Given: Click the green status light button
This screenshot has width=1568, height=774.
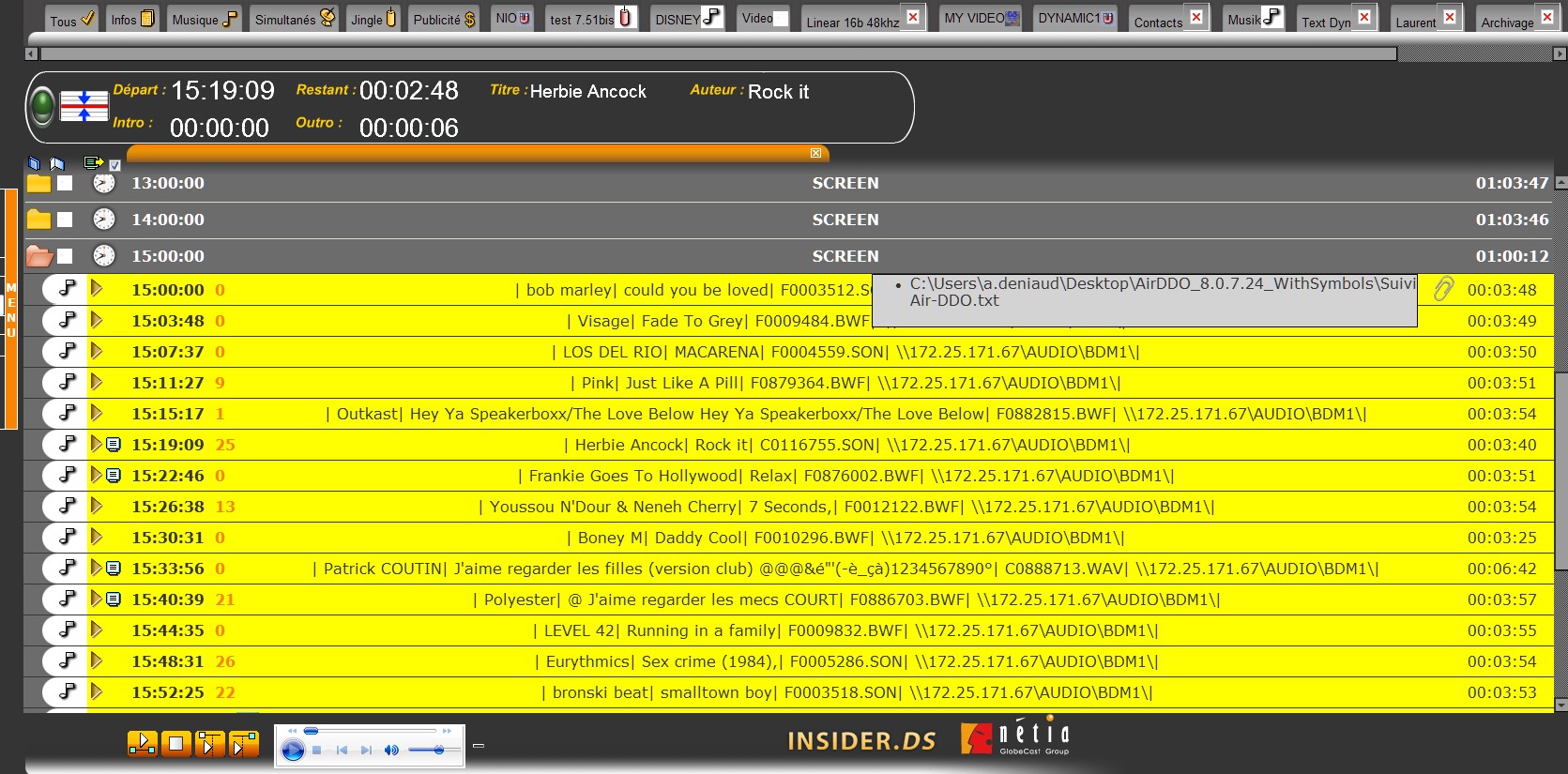Looking at the screenshot, I should (42, 105).
